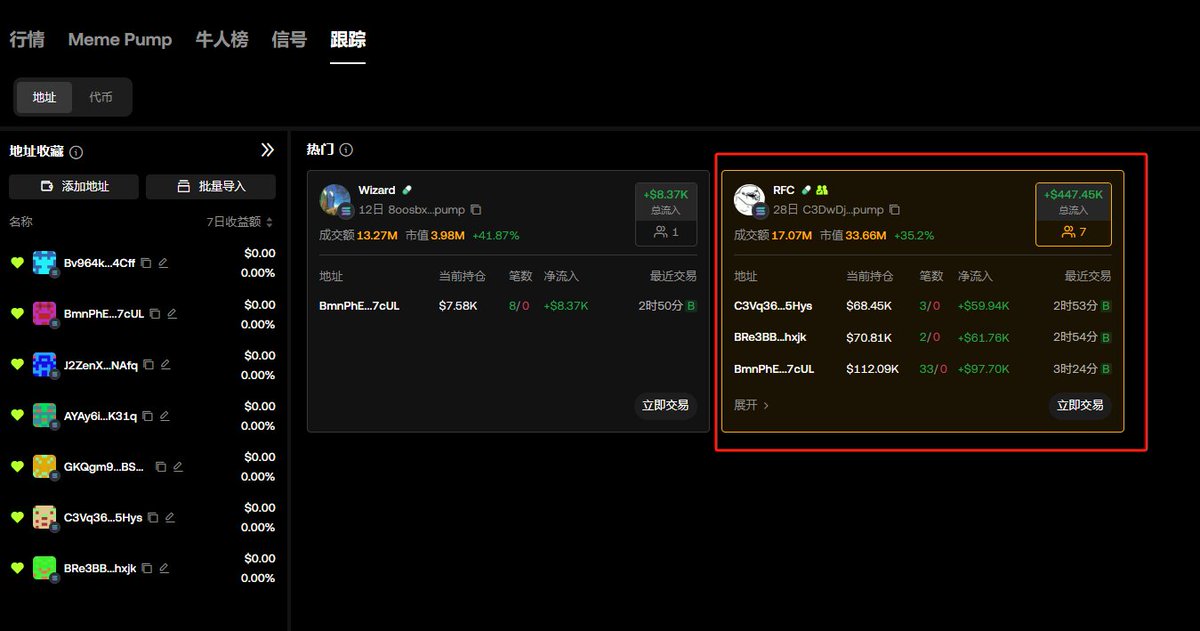1200x631 pixels.
Task: Switch to the 代币 segment
Action: click(101, 97)
